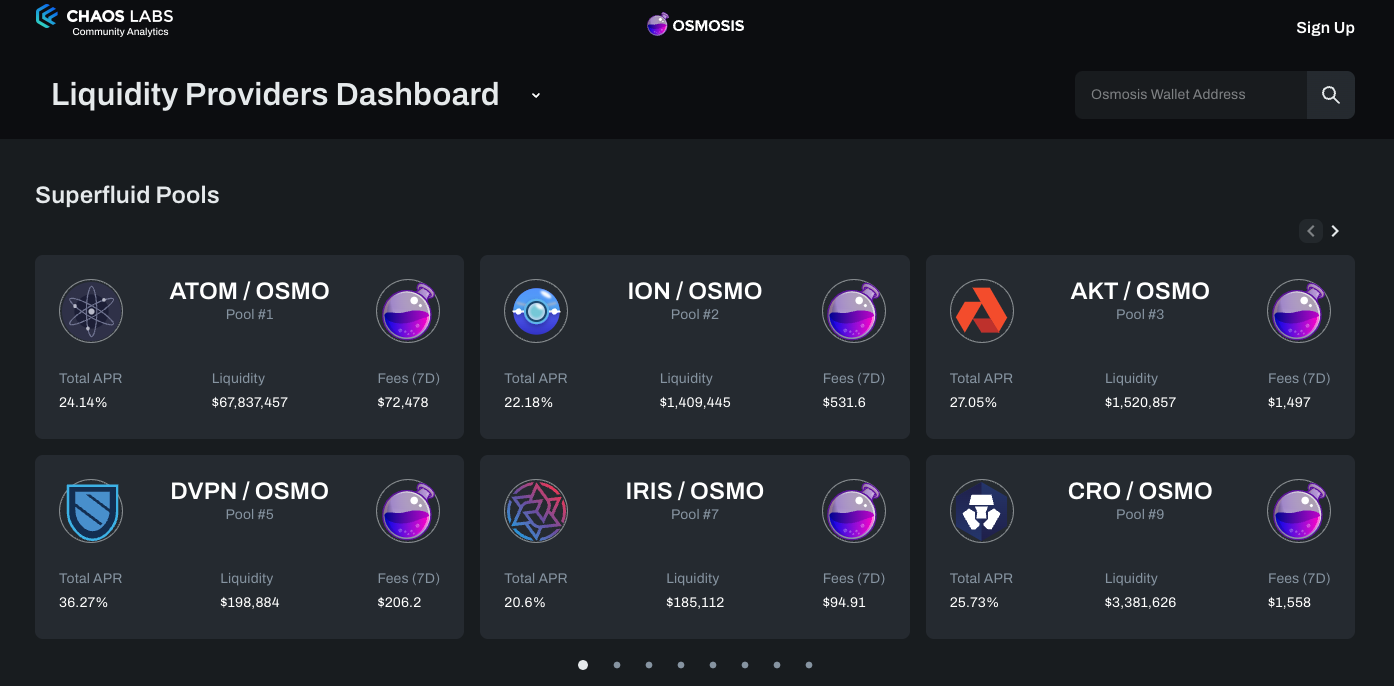This screenshot has height=686, width=1394.
Task: Click the CRO lion icon in Pool #9
Action: (981, 511)
